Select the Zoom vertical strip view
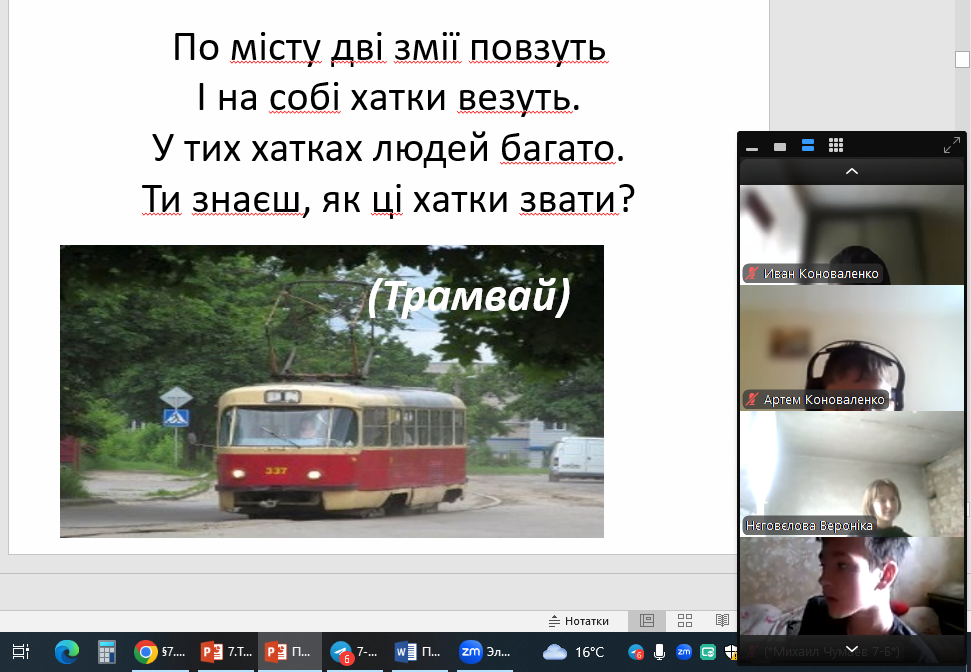Viewport: 971px width, 672px height. pos(808,146)
